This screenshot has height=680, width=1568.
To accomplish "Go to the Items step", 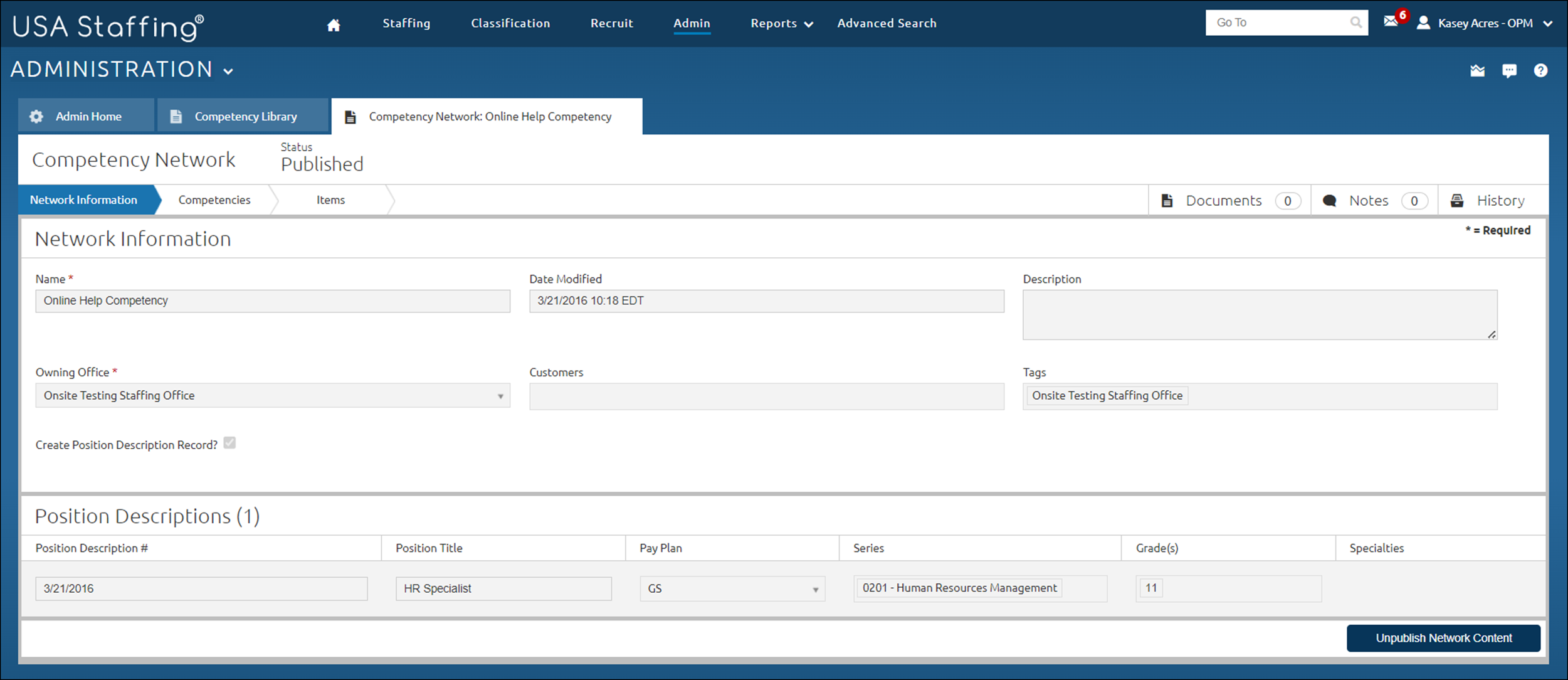I will [x=330, y=200].
